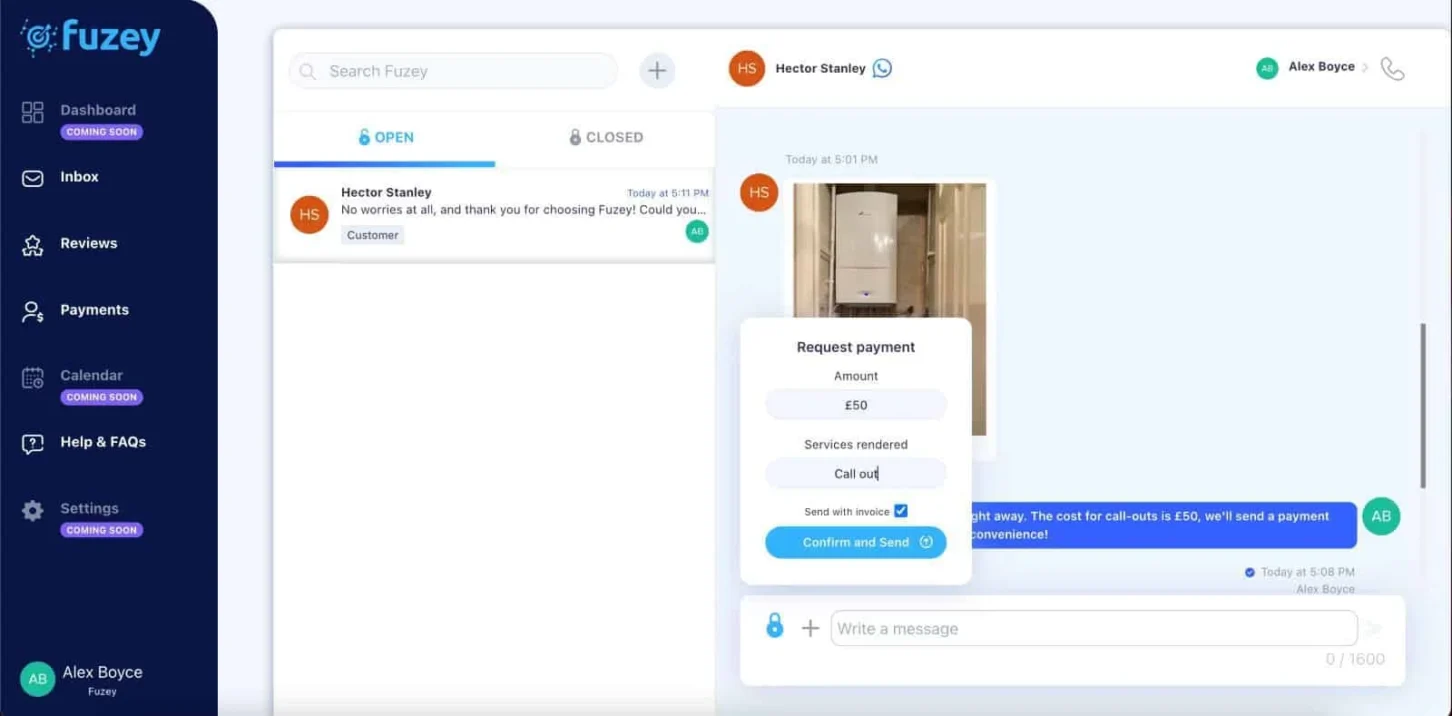1452x716 pixels.
Task: Click the Calendar icon in sidebar
Action: pos(33,378)
